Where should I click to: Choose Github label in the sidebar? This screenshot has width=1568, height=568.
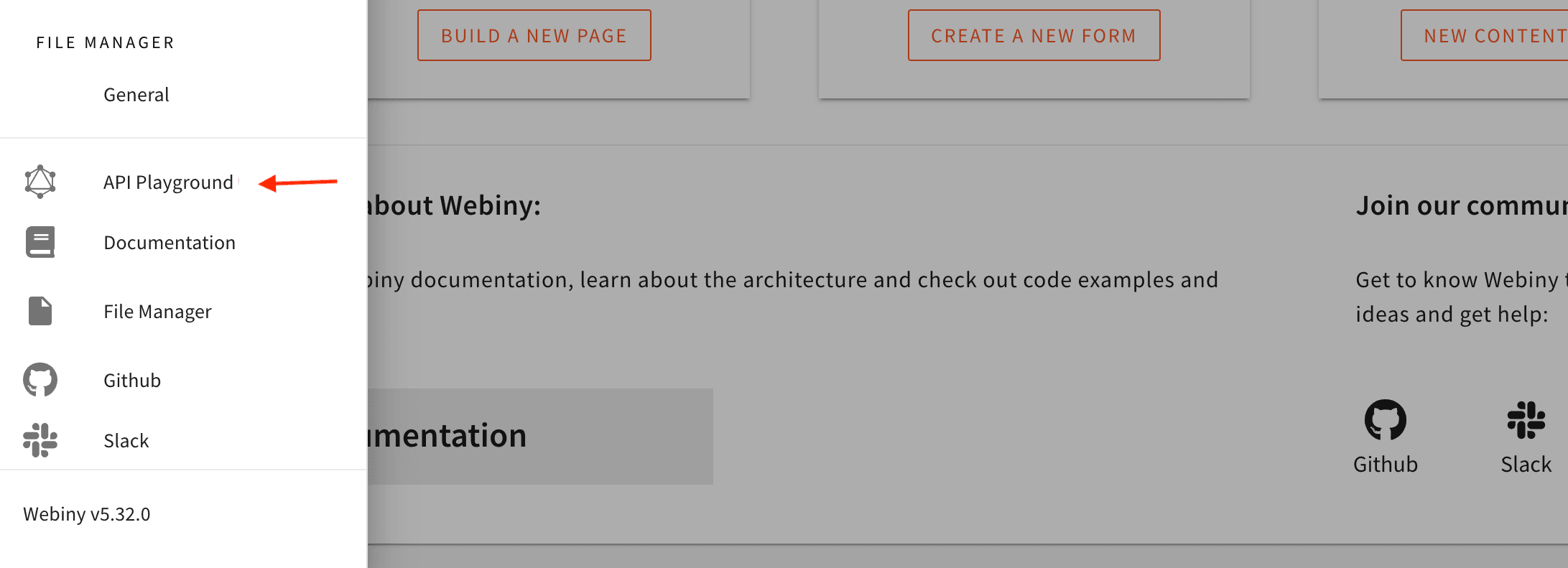tap(132, 381)
